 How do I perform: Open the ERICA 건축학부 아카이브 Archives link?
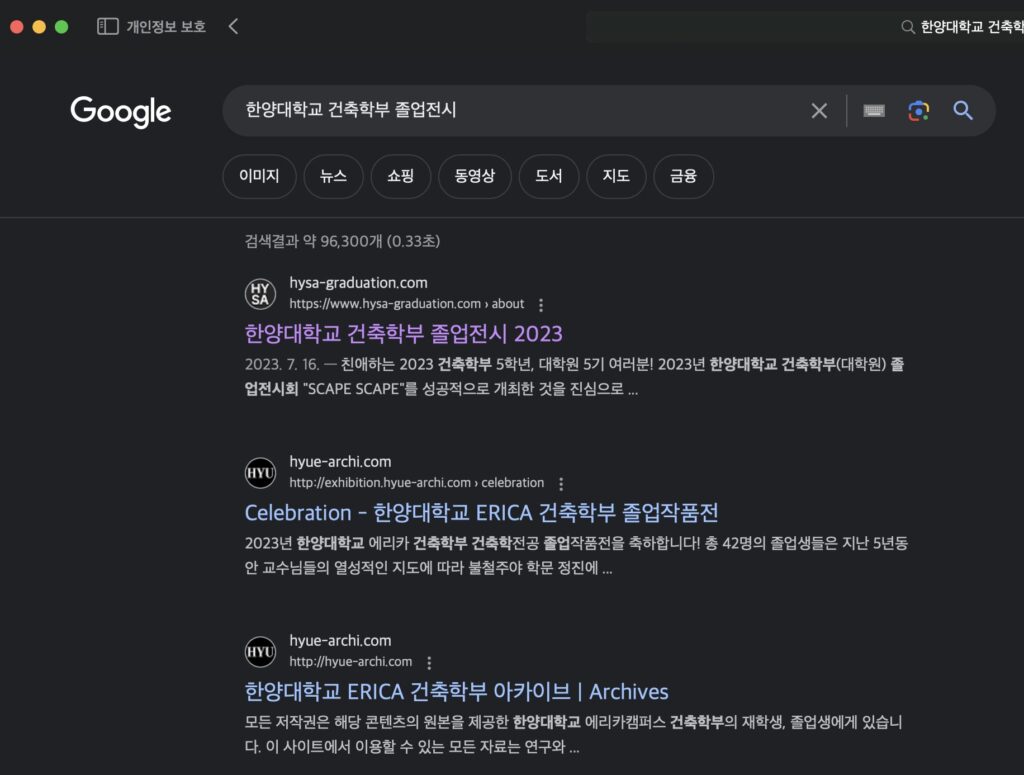(456, 691)
